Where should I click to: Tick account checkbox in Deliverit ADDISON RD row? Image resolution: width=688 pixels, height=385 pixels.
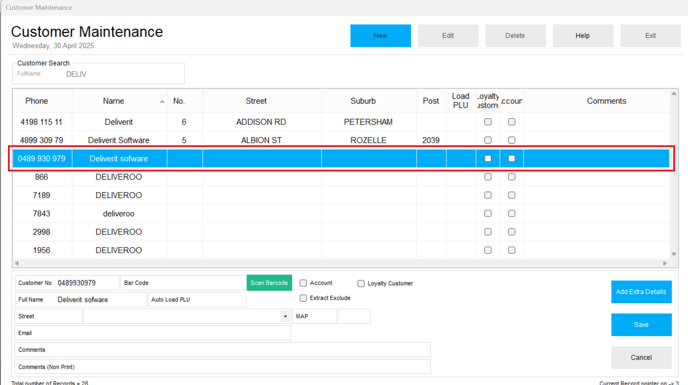point(512,122)
